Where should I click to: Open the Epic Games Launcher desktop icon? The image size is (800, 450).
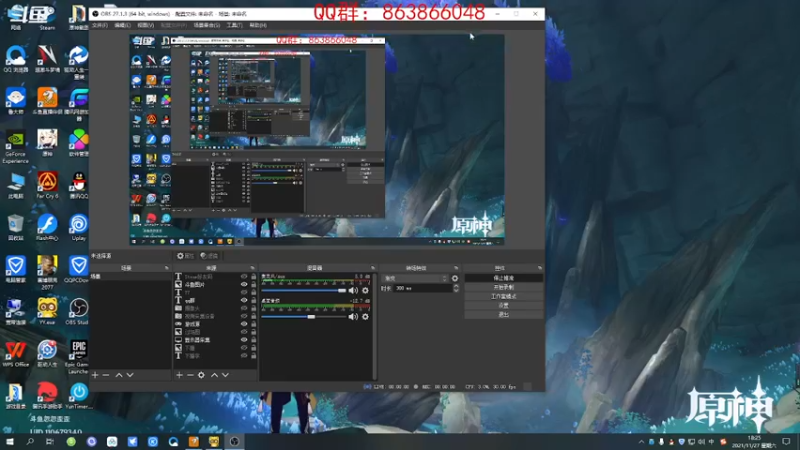pyautogui.click(x=78, y=357)
